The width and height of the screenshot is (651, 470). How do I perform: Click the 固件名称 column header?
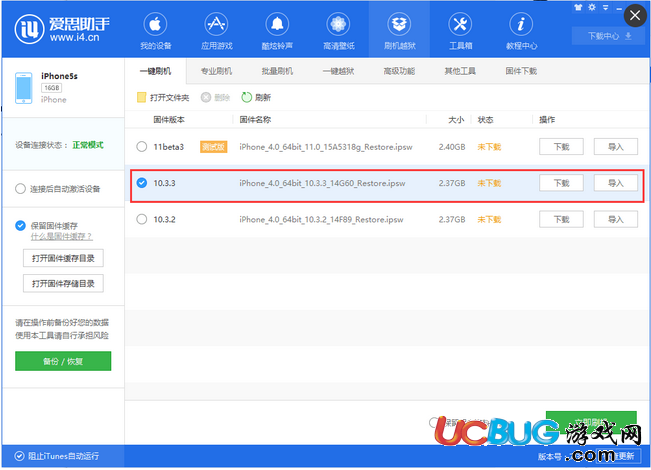click(255, 120)
